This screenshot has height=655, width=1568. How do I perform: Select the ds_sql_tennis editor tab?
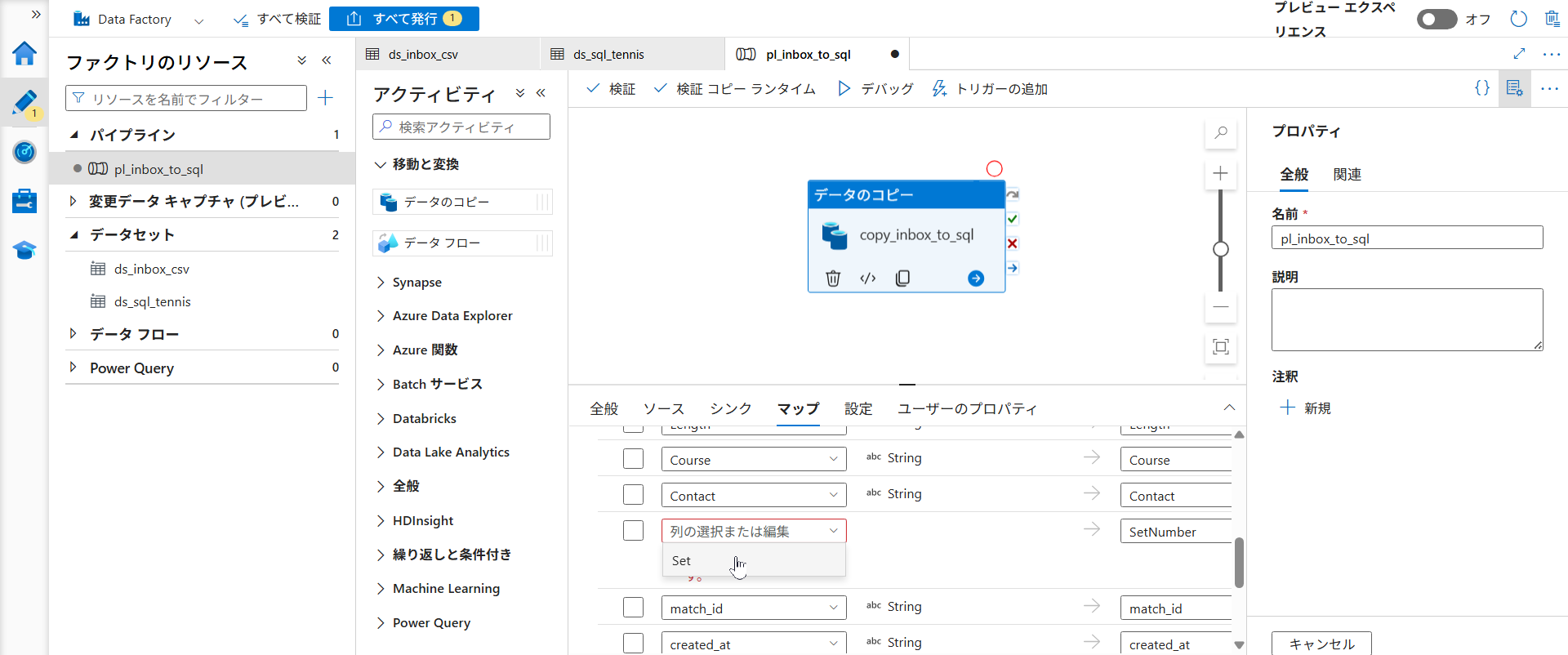(608, 55)
